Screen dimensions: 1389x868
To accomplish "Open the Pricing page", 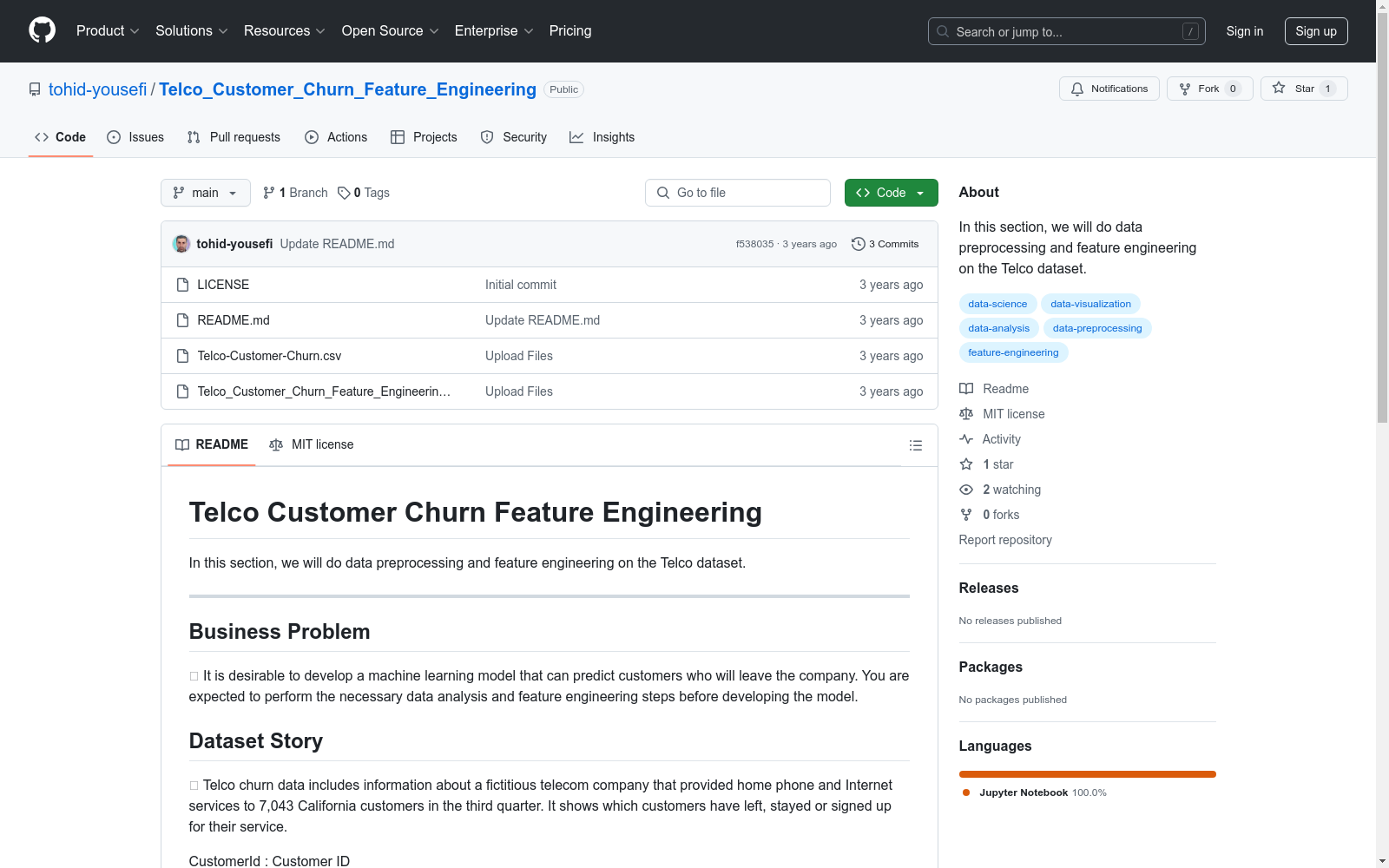I will click(x=570, y=31).
